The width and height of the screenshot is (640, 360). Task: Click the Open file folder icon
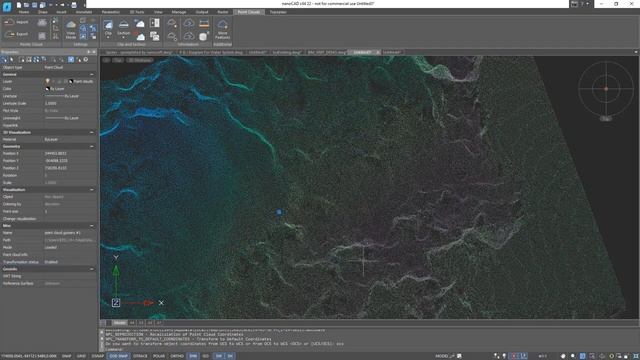tap(26, 5)
